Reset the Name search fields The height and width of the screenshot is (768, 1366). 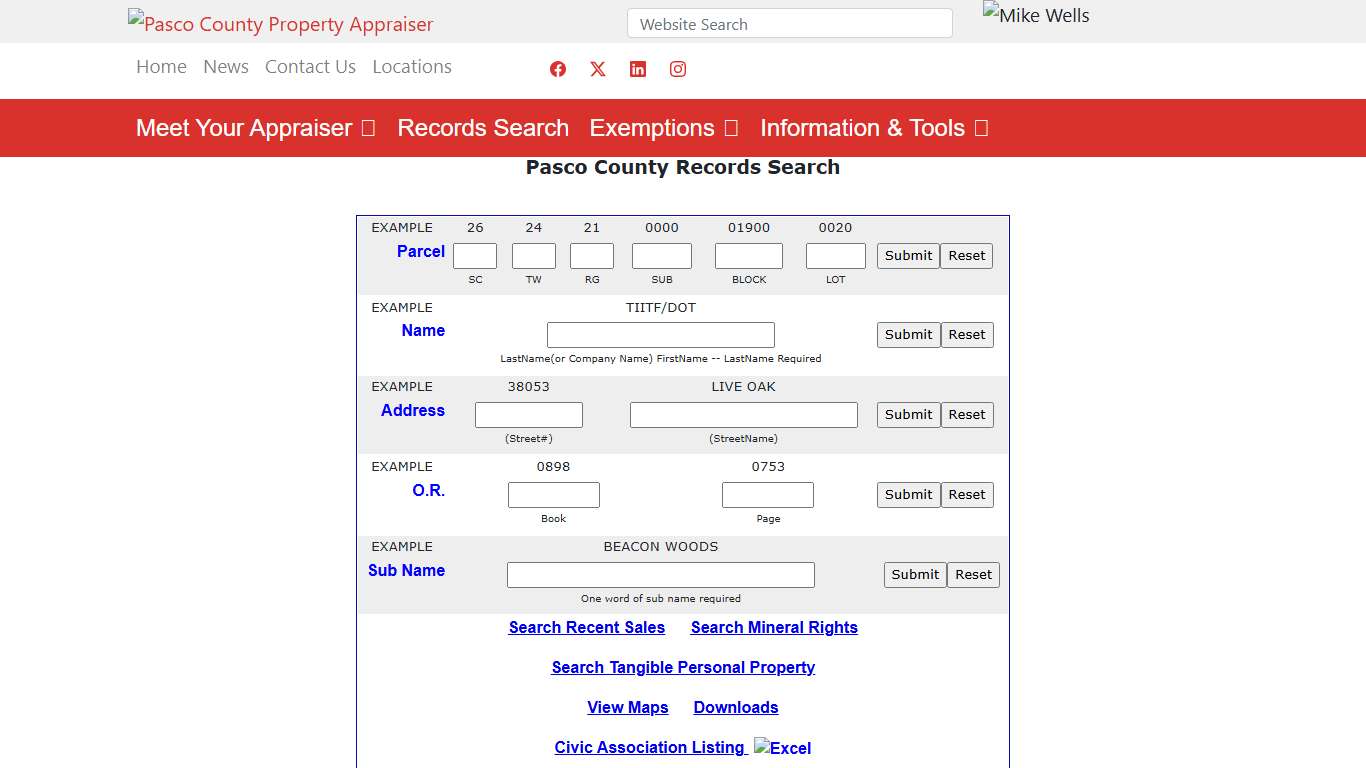click(x=966, y=334)
